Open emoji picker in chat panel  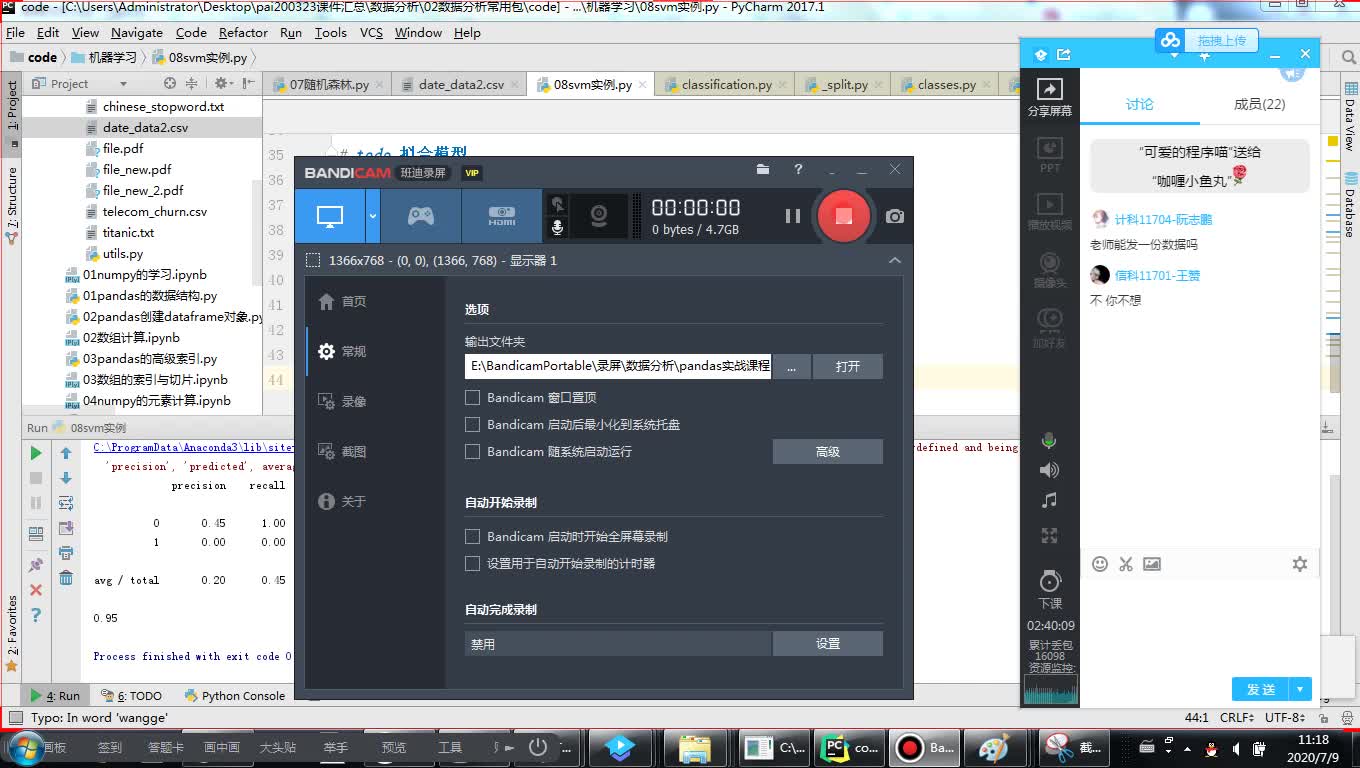(1100, 564)
